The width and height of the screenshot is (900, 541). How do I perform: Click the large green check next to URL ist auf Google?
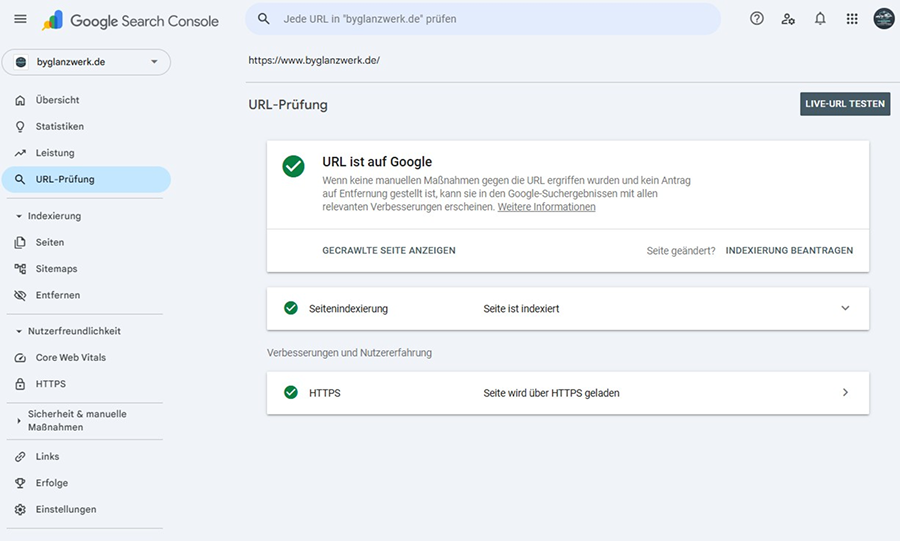click(293, 166)
